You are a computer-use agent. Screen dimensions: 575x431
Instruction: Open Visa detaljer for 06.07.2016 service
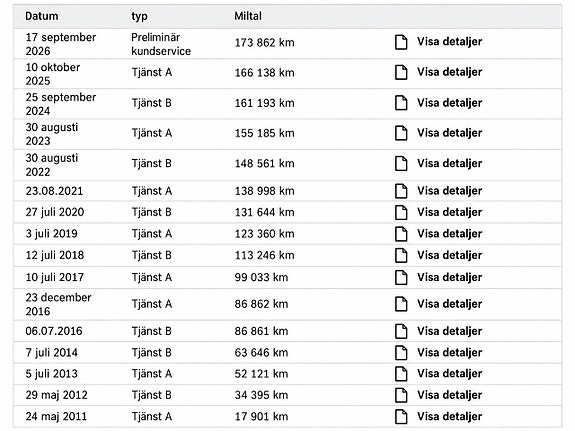click(449, 331)
